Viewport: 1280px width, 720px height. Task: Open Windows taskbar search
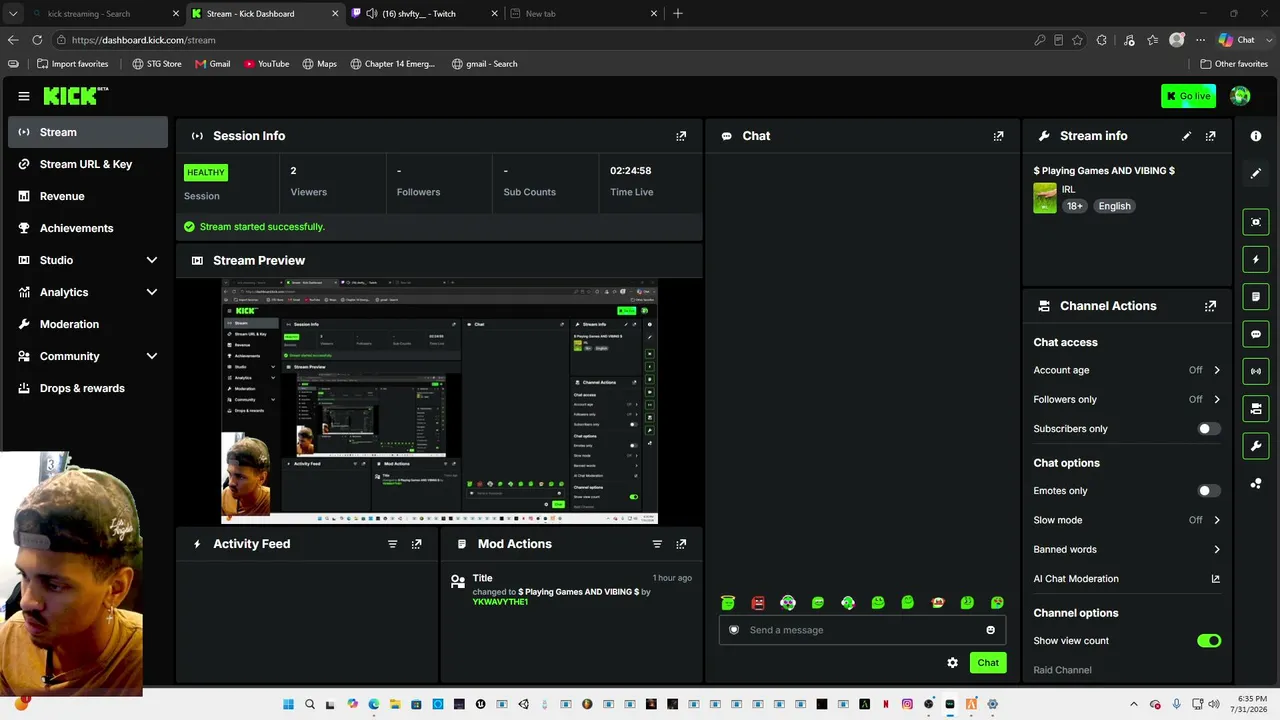click(310, 704)
